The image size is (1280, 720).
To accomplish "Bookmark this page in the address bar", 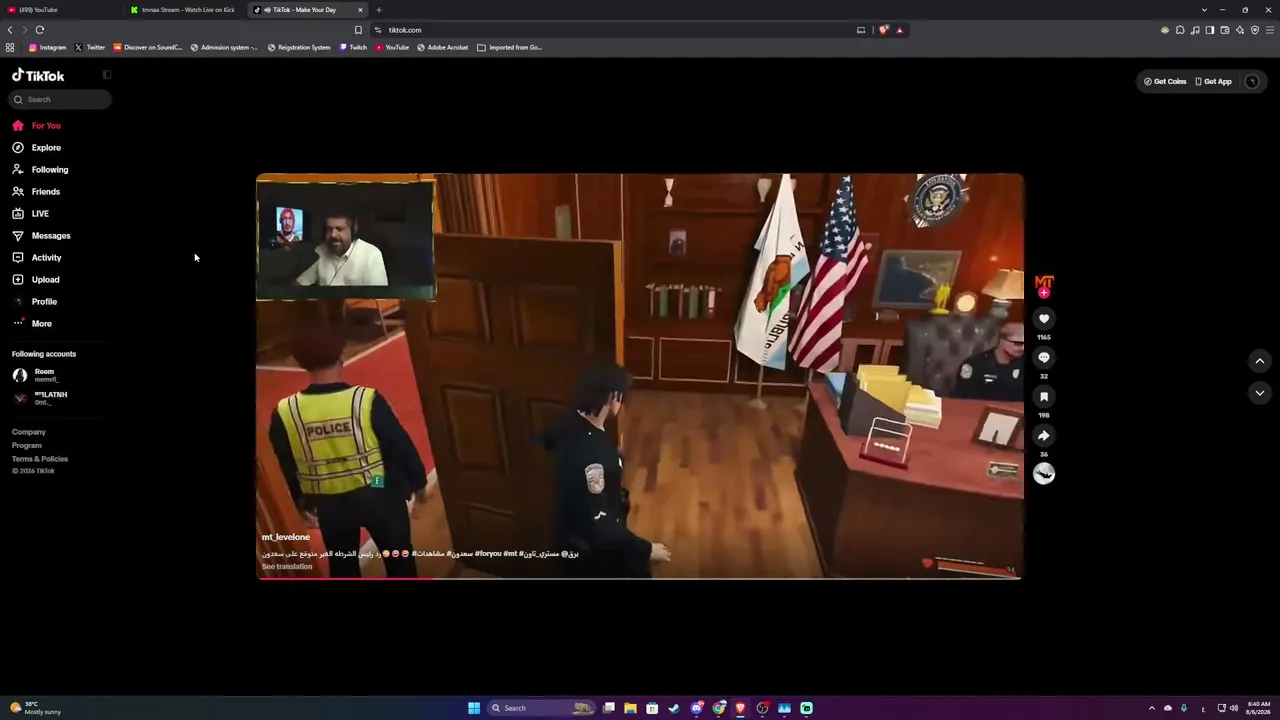I will [x=358, y=30].
